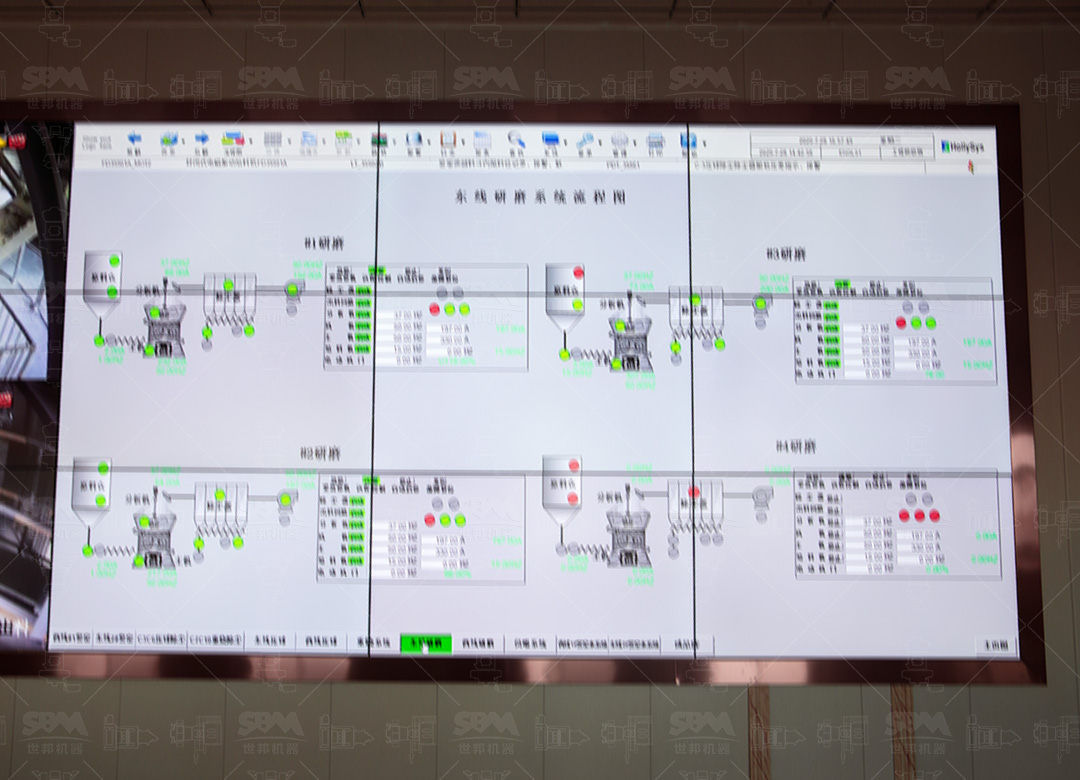1080x780 pixels.
Task: Toggle the red stop indicator in #1 panel
Action: click(435, 310)
